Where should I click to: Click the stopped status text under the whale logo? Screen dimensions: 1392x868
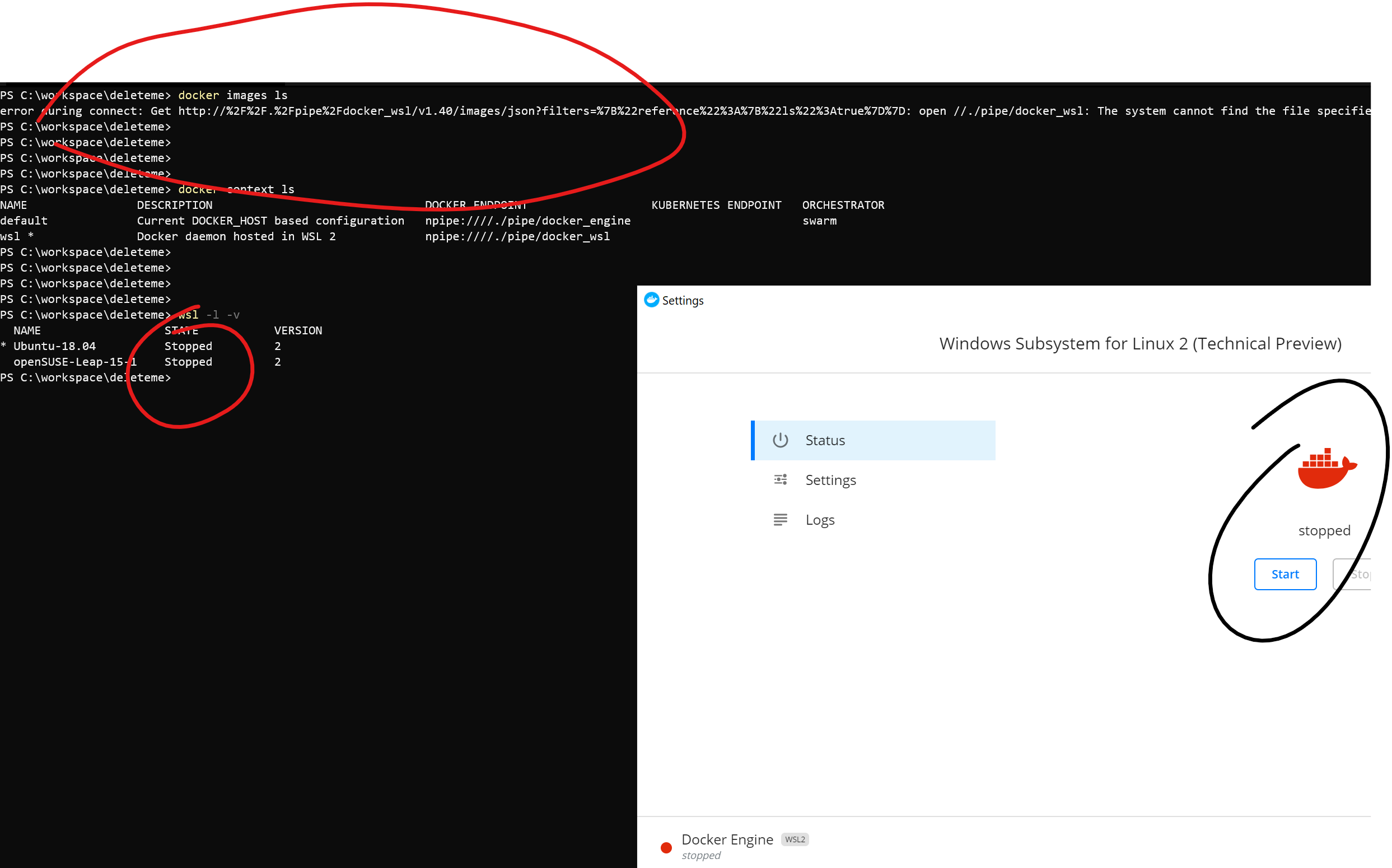pos(1324,530)
